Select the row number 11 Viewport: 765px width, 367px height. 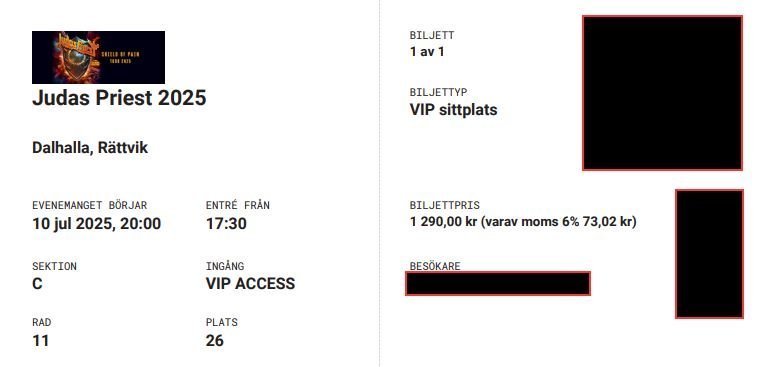[x=40, y=340]
